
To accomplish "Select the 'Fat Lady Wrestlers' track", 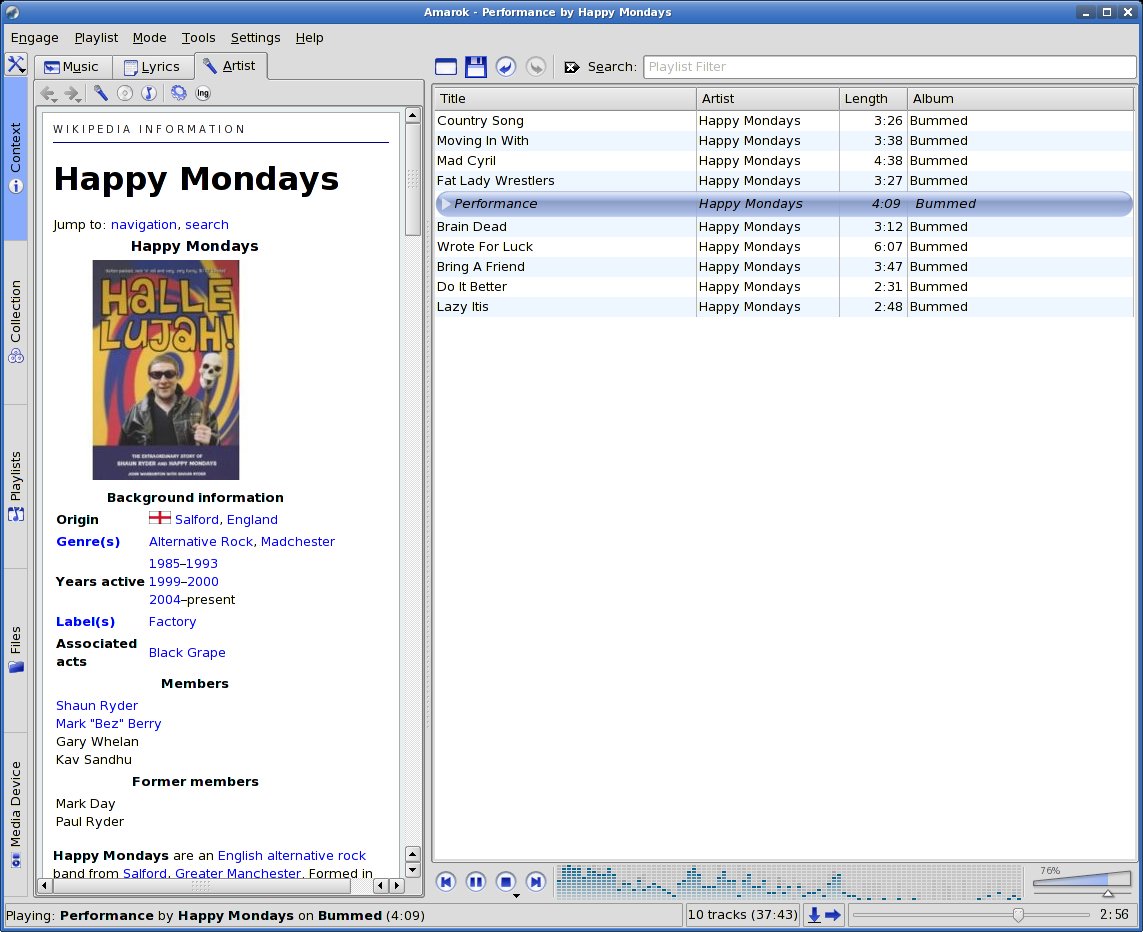I will [784, 181].
